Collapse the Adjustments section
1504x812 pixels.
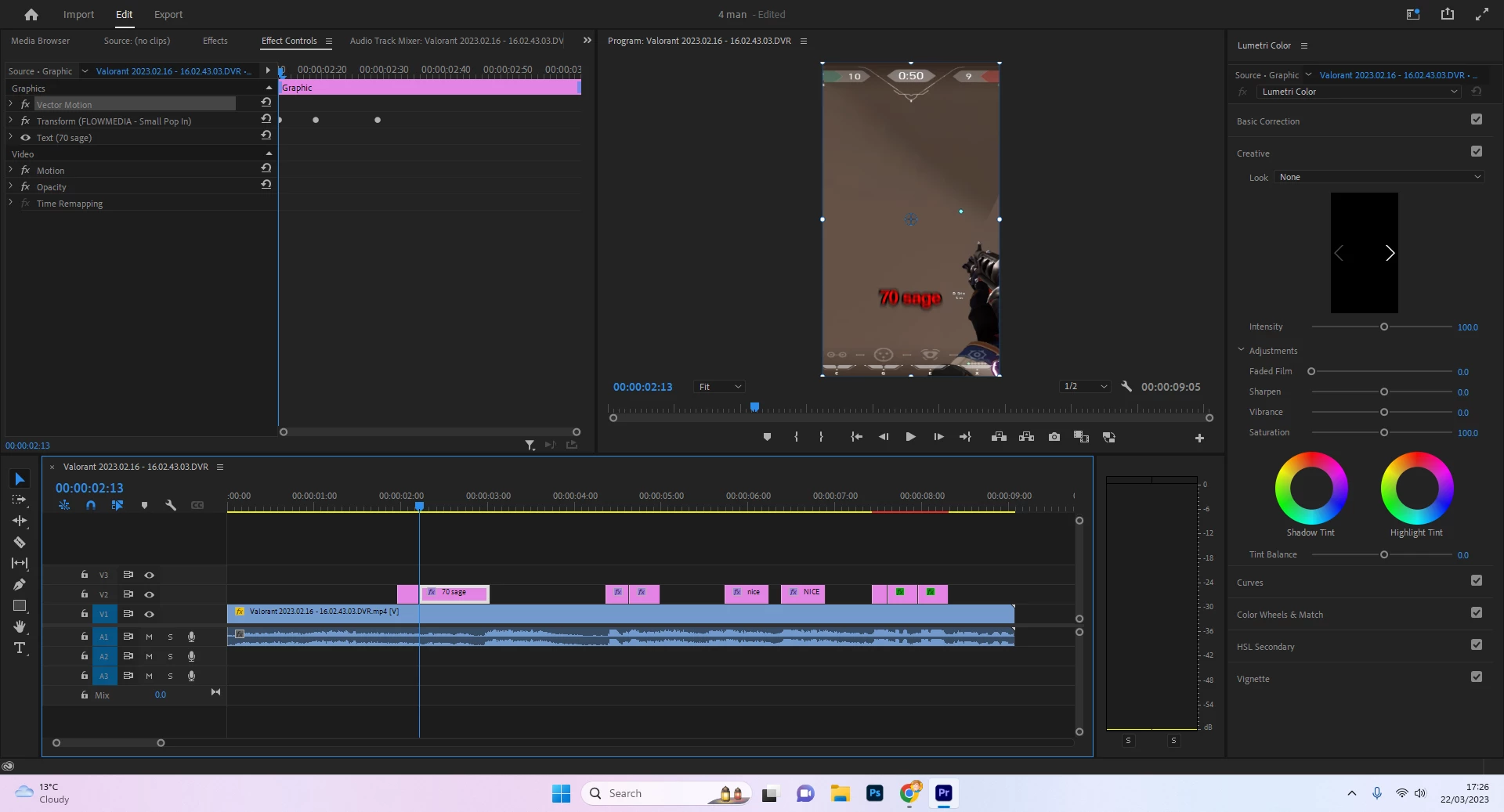click(1241, 350)
